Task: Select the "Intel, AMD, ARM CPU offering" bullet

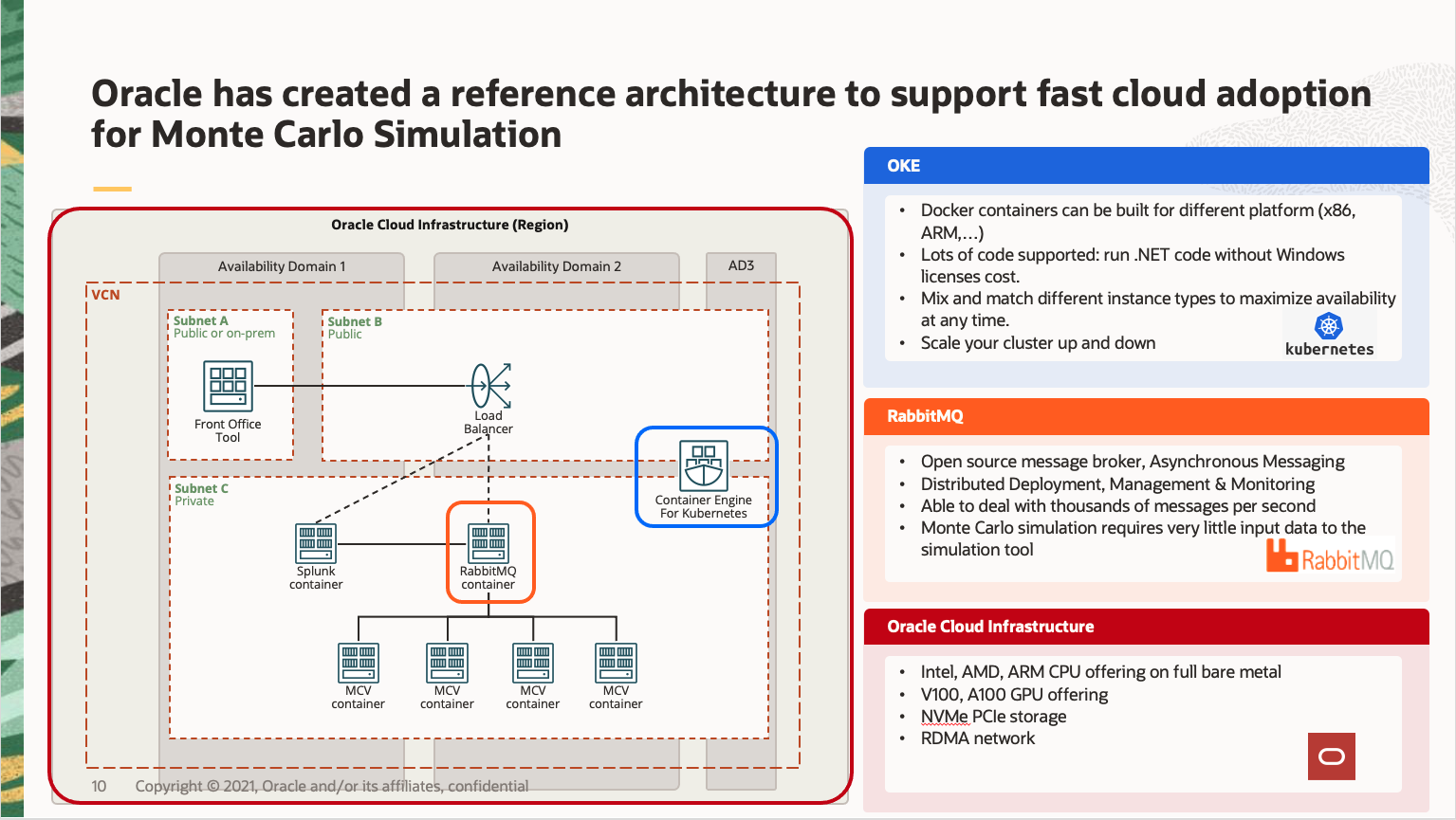Action: click(x=1100, y=672)
